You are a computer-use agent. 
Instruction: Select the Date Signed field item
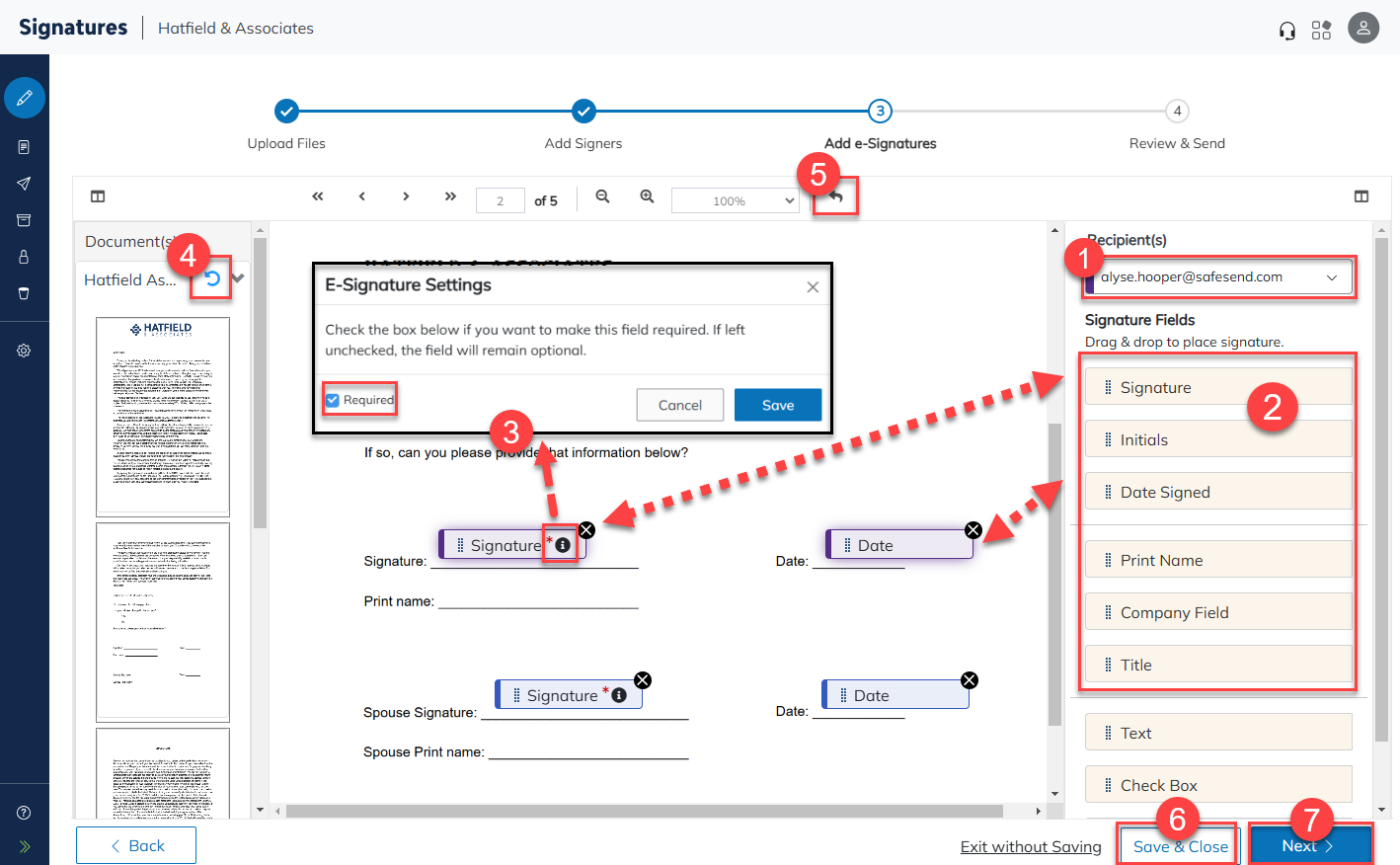[1218, 492]
